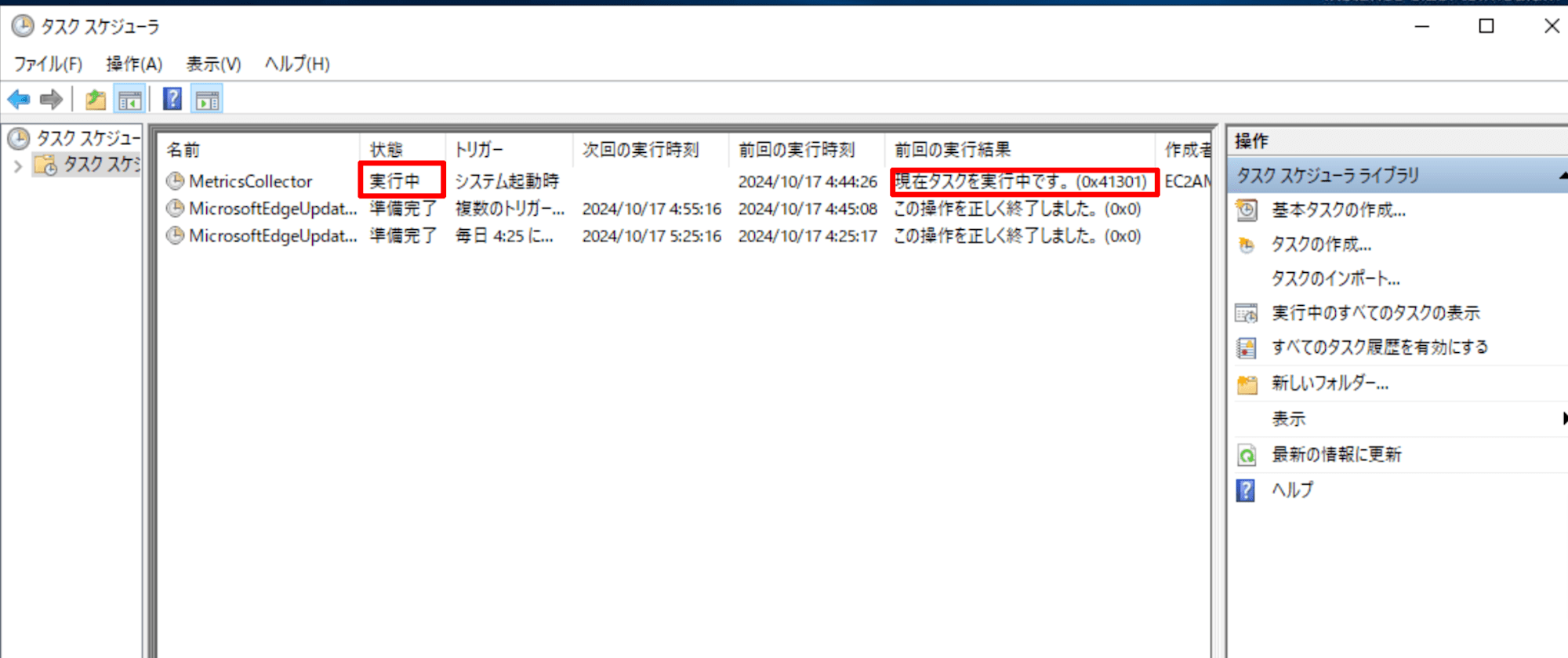This screenshot has height=658, width=1568.
Task: Click 新しいフォルダー icon
Action: pos(1247,384)
